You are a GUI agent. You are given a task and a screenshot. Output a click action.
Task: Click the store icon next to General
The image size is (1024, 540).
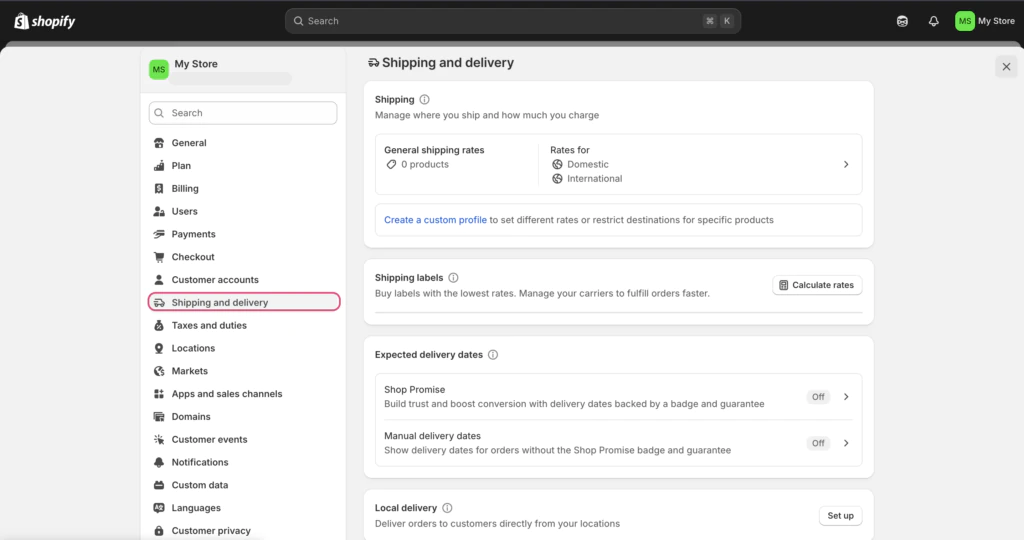pyautogui.click(x=159, y=143)
